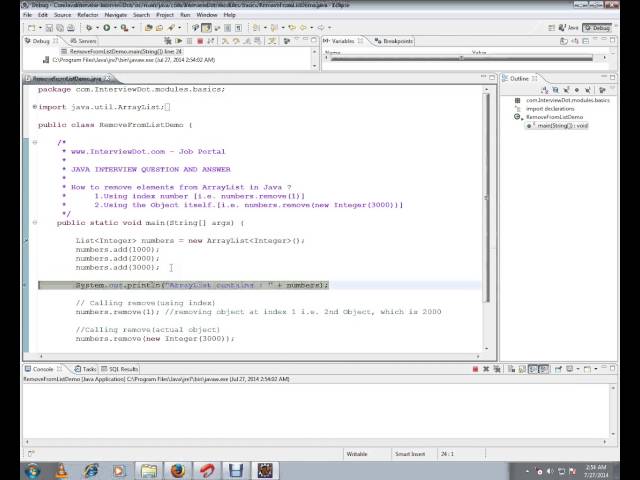This screenshot has width=640, height=480.
Task: Click the console horizontal scrollbar
Action: tap(315, 442)
